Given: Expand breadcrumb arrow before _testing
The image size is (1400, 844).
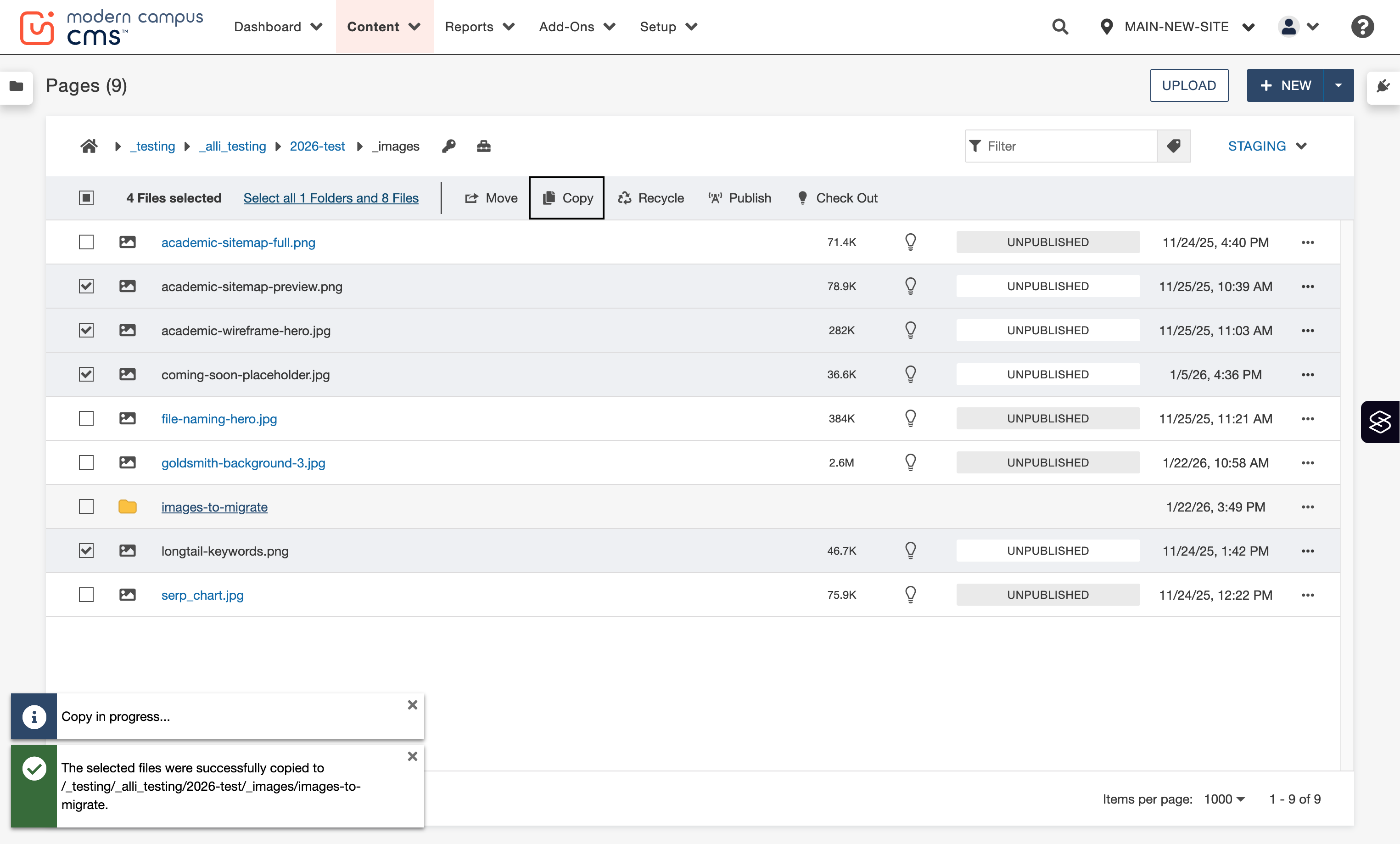Looking at the screenshot, I should click(x=118, y=146).
